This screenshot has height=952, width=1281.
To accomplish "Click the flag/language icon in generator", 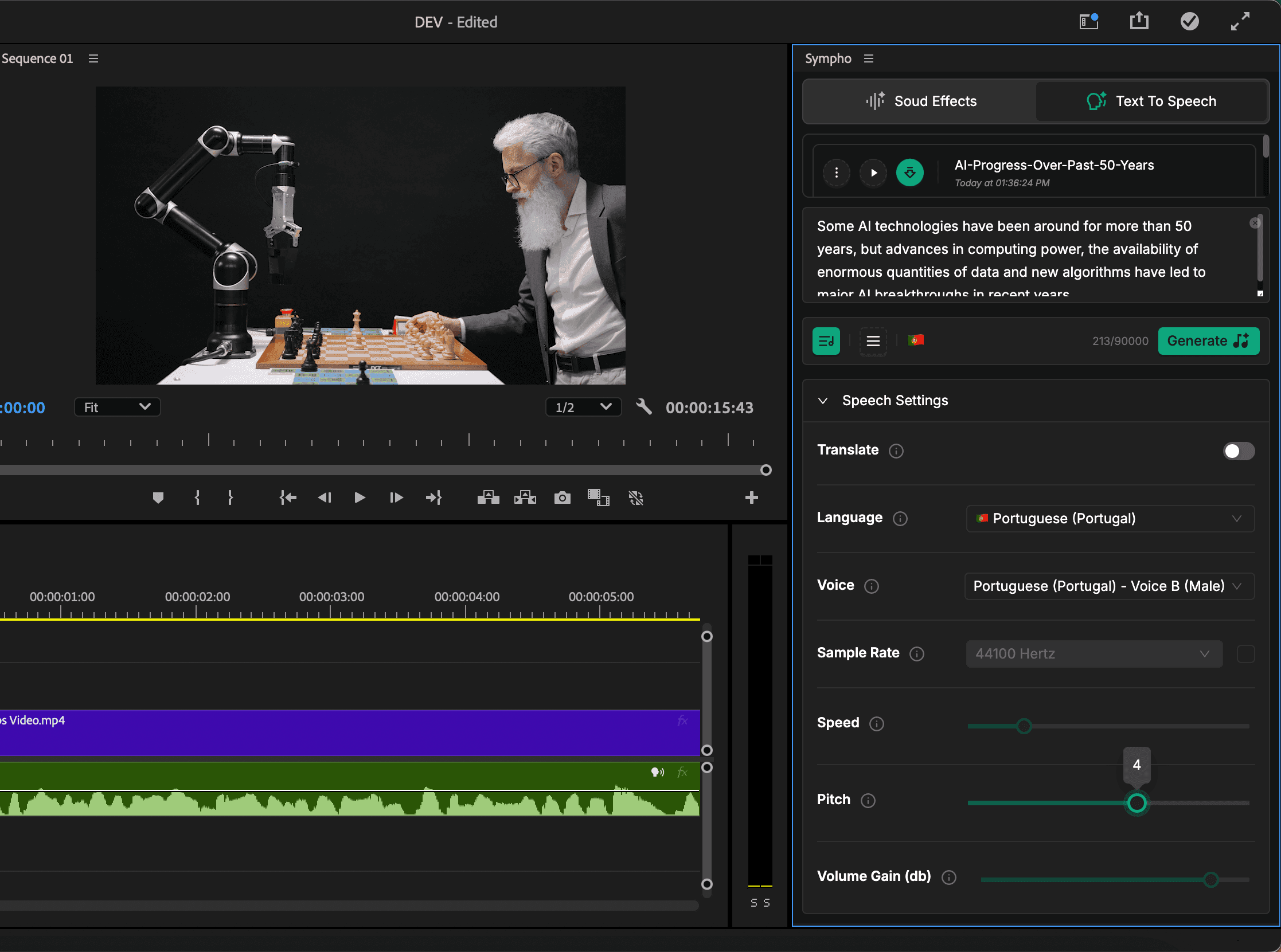I will coord(915,341).
